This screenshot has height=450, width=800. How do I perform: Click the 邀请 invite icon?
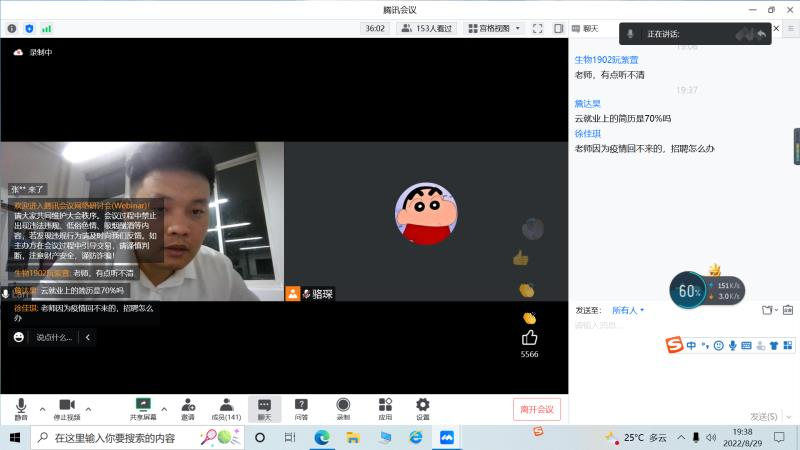pyautogui.click(x=187, y=407)
